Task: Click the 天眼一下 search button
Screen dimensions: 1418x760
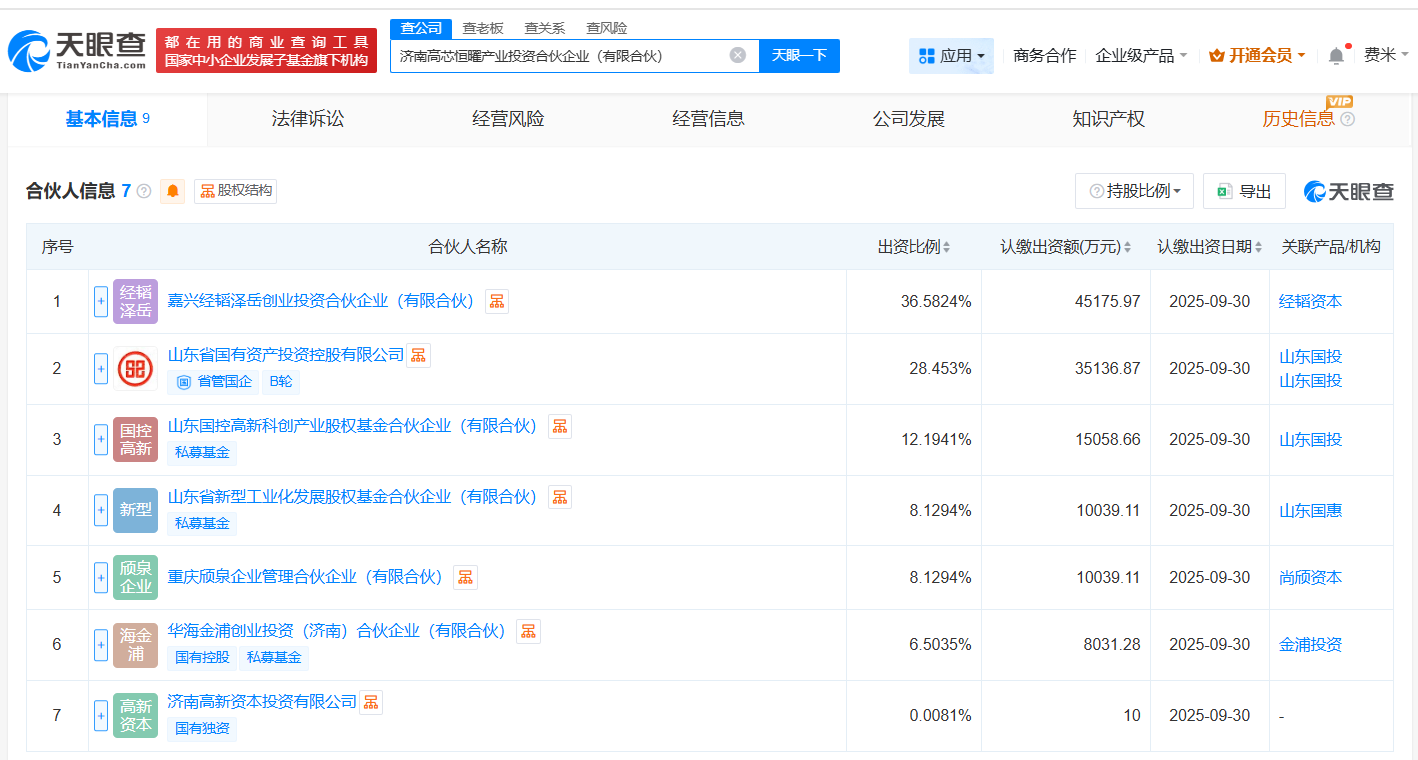Action: pos(800,55)
